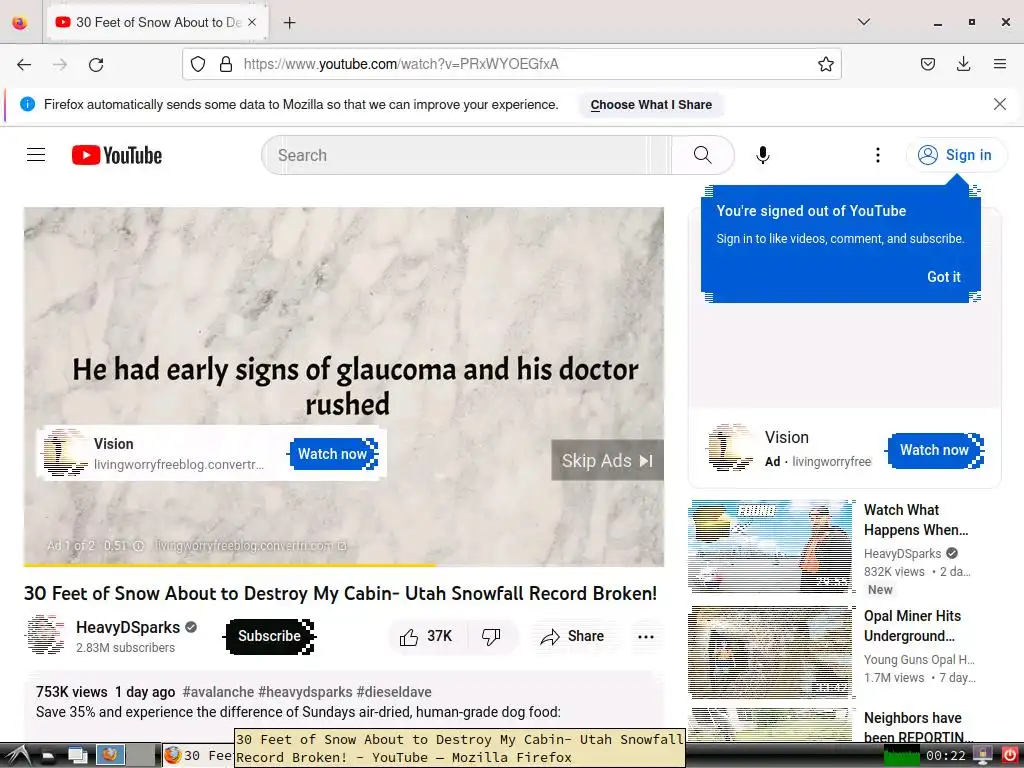Open the tracking protection shield icon
The width and height of the screenshot is (1024, 768).
pyautogui.click(x=198, y=64)
